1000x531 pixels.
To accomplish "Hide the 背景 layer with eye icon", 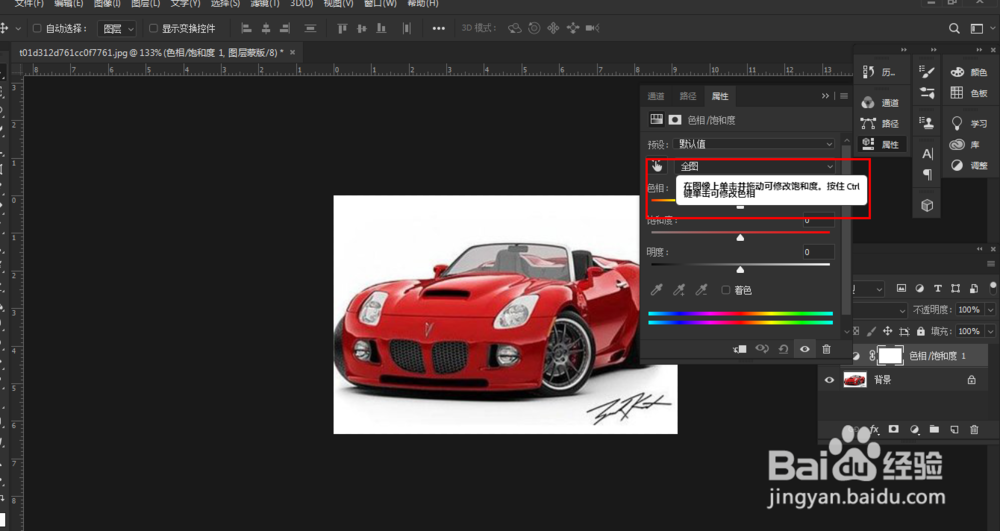I will 829,380.
